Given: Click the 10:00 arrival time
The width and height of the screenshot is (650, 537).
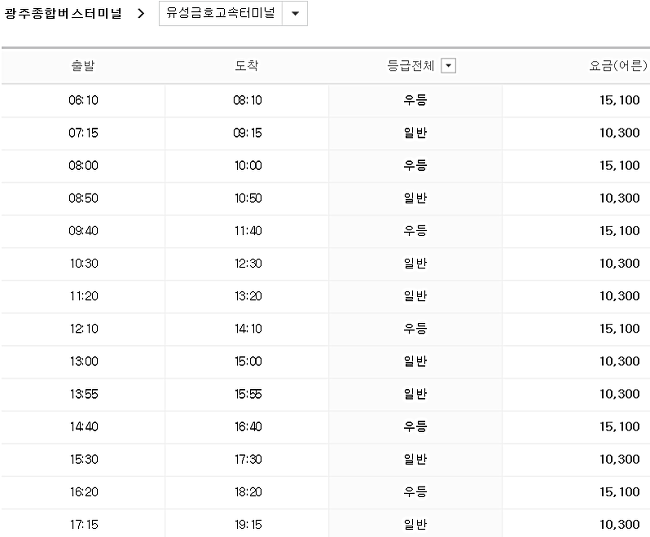Looking at the screenshot, I should pos(248,165).
